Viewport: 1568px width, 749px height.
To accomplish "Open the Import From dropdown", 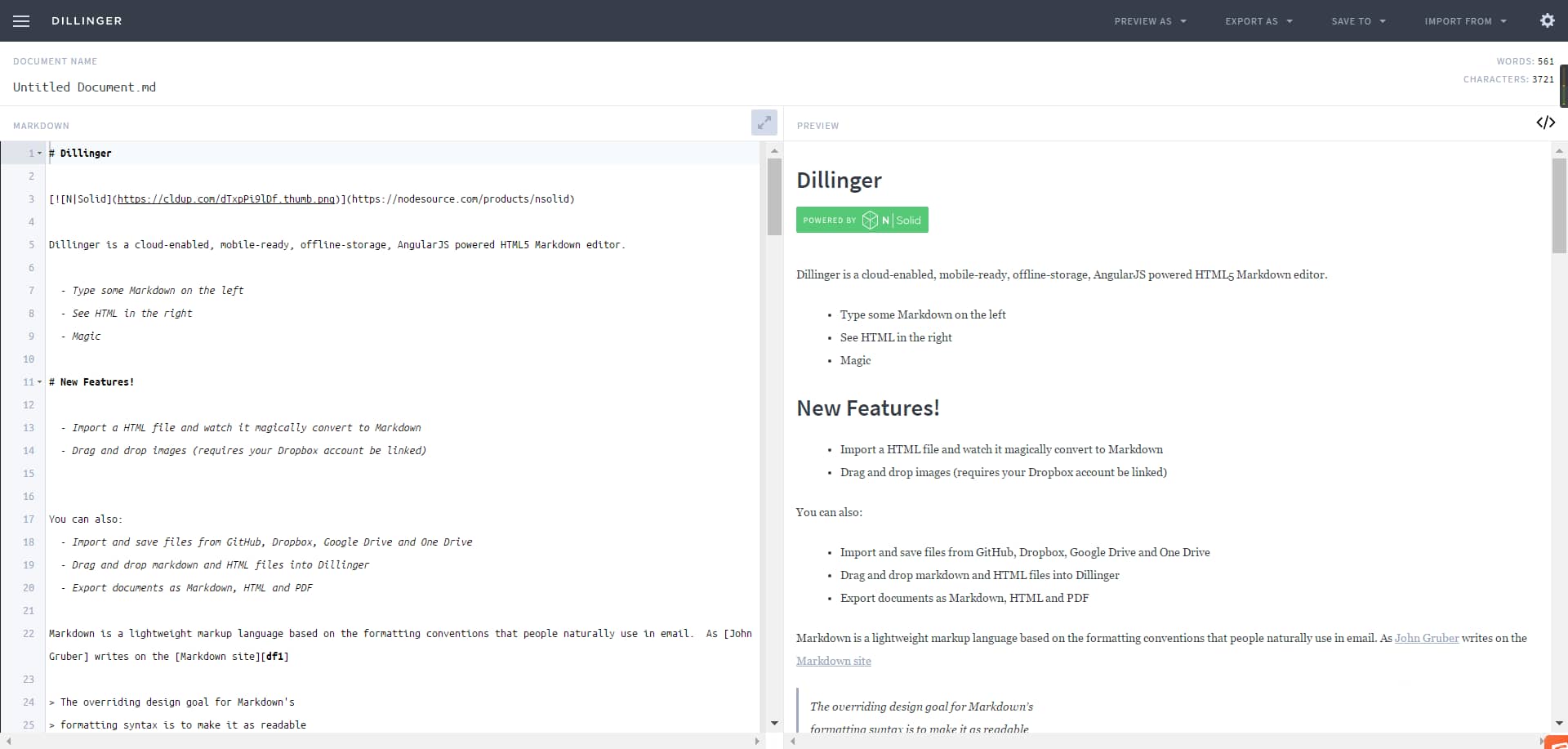I will coord(1465,21).
